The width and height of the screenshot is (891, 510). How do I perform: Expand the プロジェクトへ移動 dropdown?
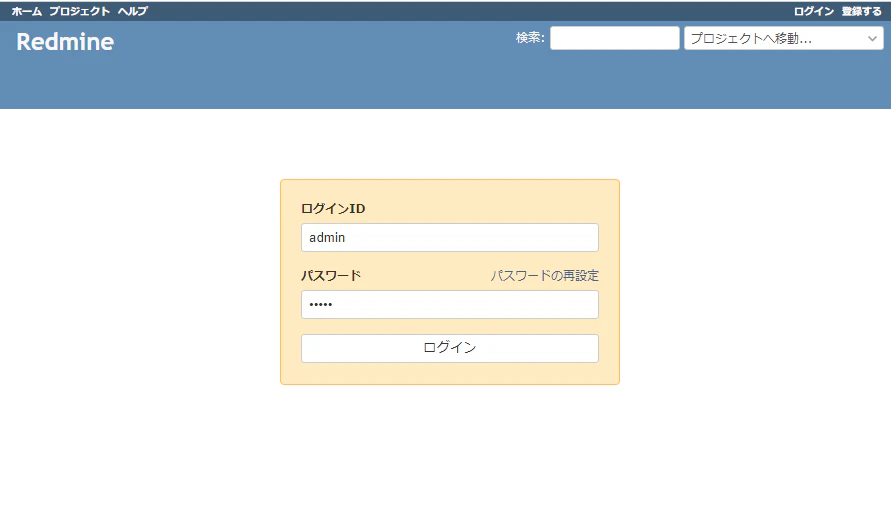tap(784, 38)
